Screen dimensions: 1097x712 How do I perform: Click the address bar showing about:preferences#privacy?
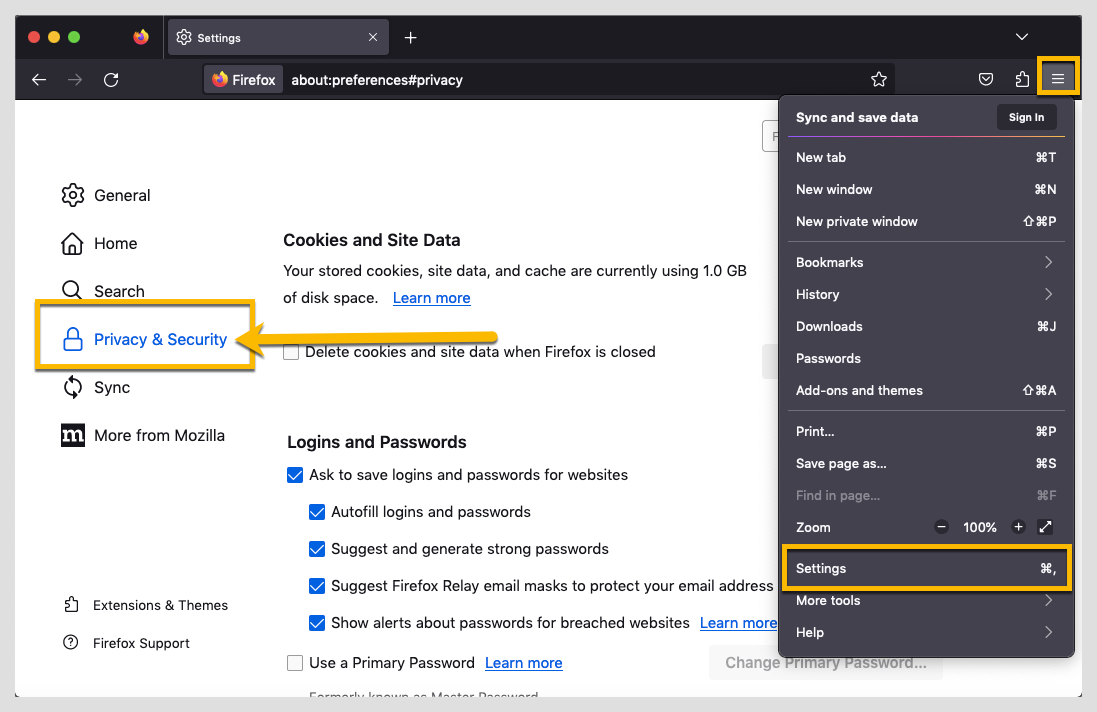coord(378,79)
